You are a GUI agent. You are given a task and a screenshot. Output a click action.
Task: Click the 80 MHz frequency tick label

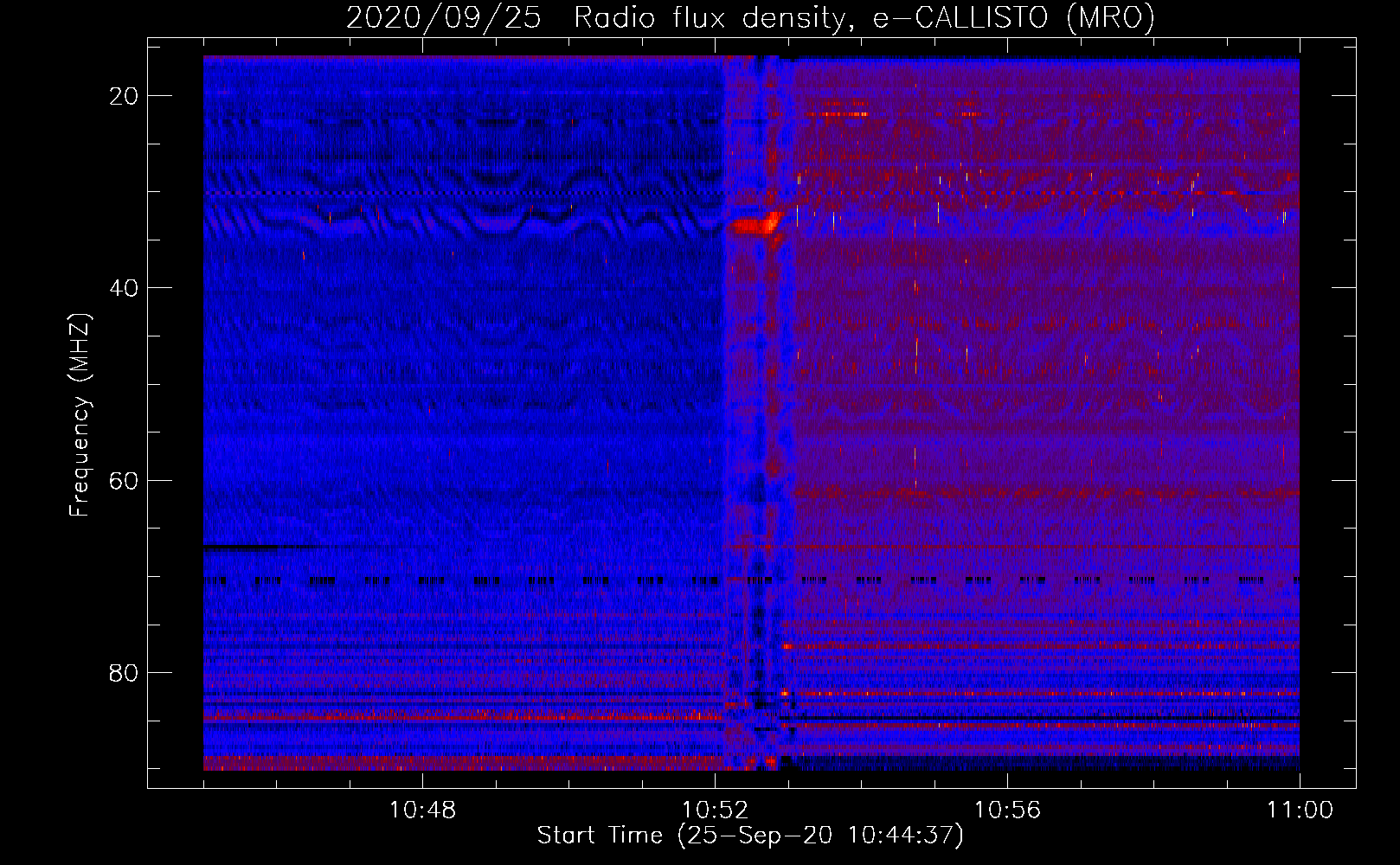[124, 672]
